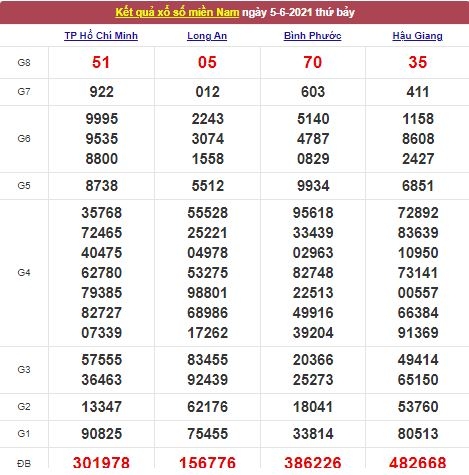Click G5 number 9934

[x=313, y=186]
